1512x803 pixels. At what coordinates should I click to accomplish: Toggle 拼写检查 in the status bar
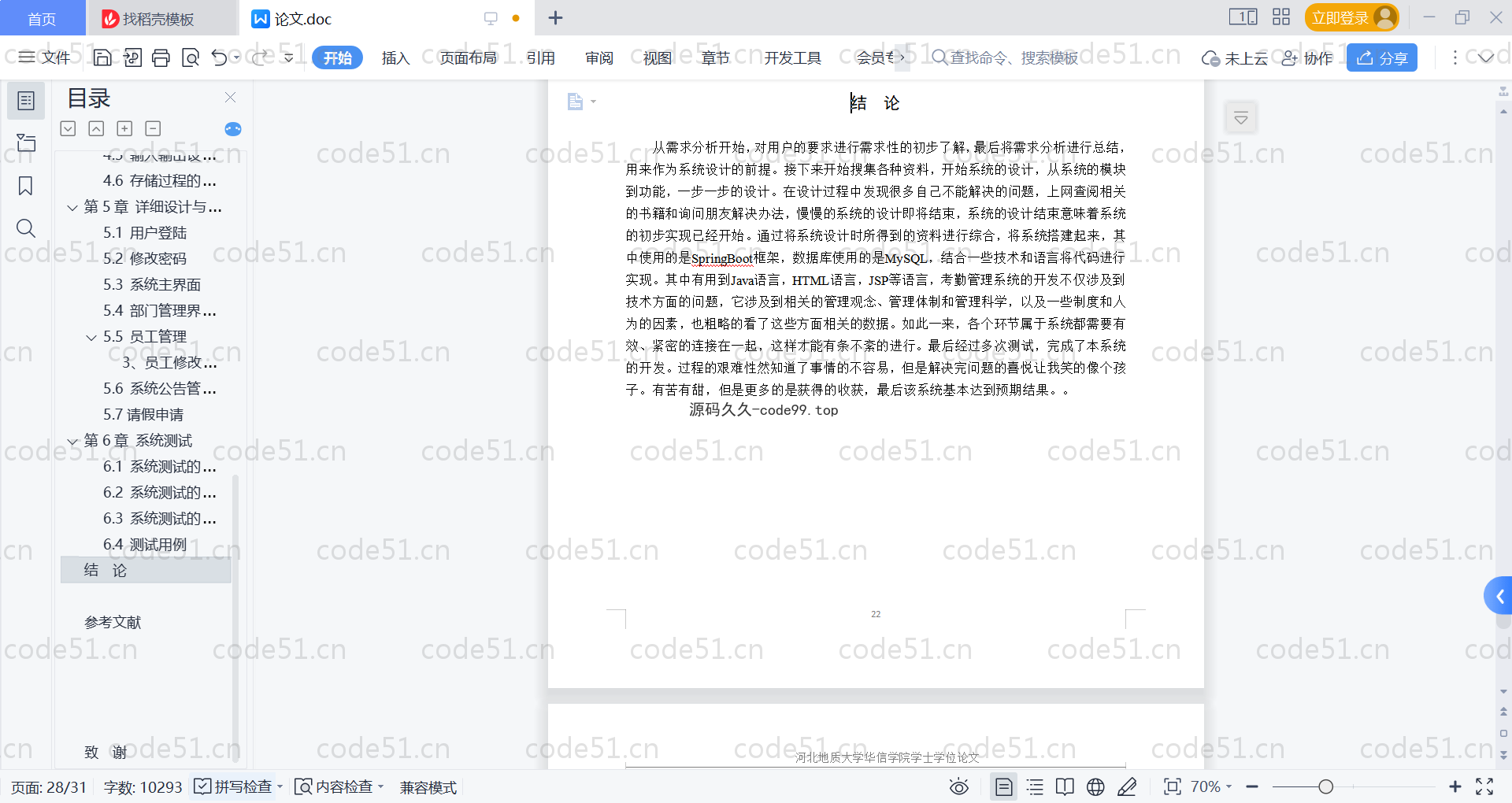233,786
